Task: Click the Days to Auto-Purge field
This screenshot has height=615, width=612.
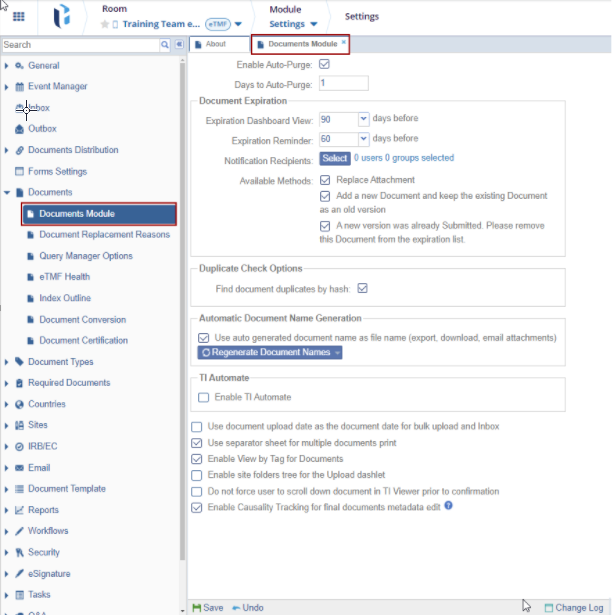Action: 343,83
